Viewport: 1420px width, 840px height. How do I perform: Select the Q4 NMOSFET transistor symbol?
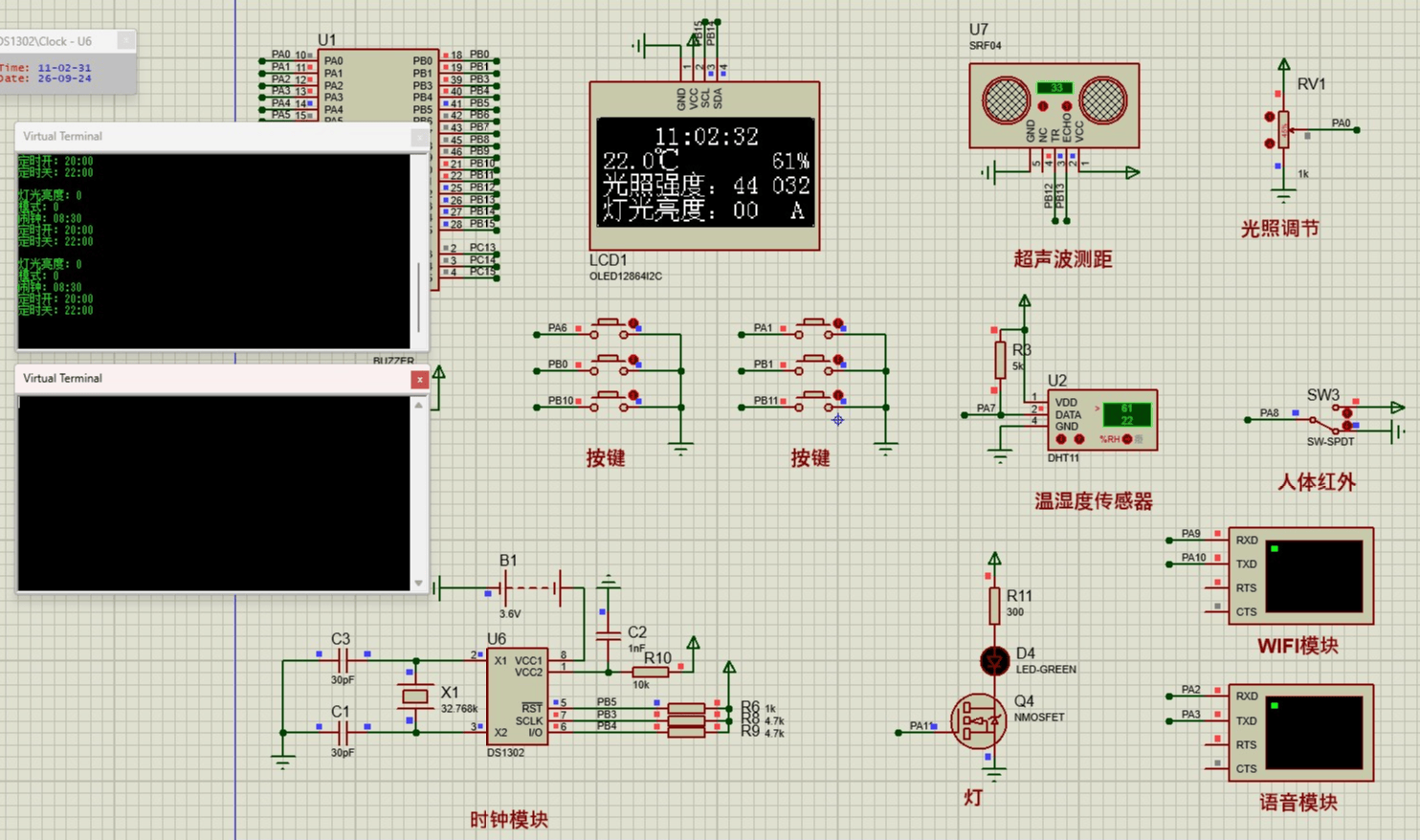[979, 720]
